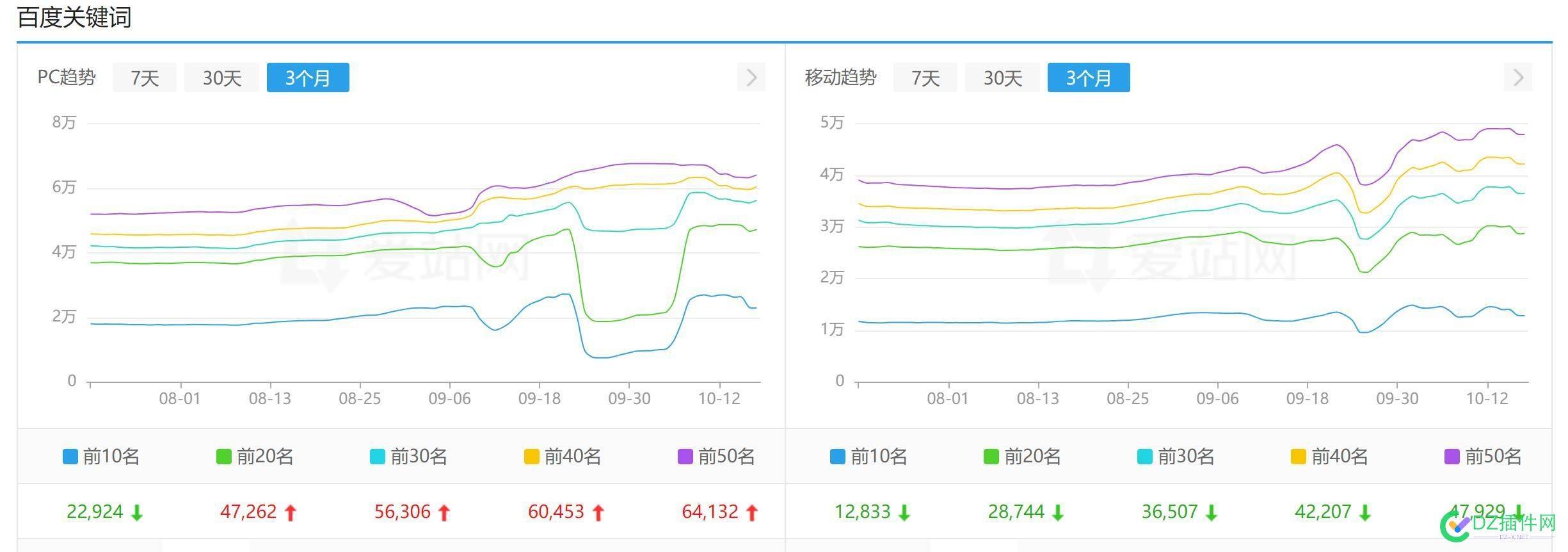Click the 08-01 date on PC chart axis
The height and width of the screenshot is (552, 1568).
click(x=180, y=398)
